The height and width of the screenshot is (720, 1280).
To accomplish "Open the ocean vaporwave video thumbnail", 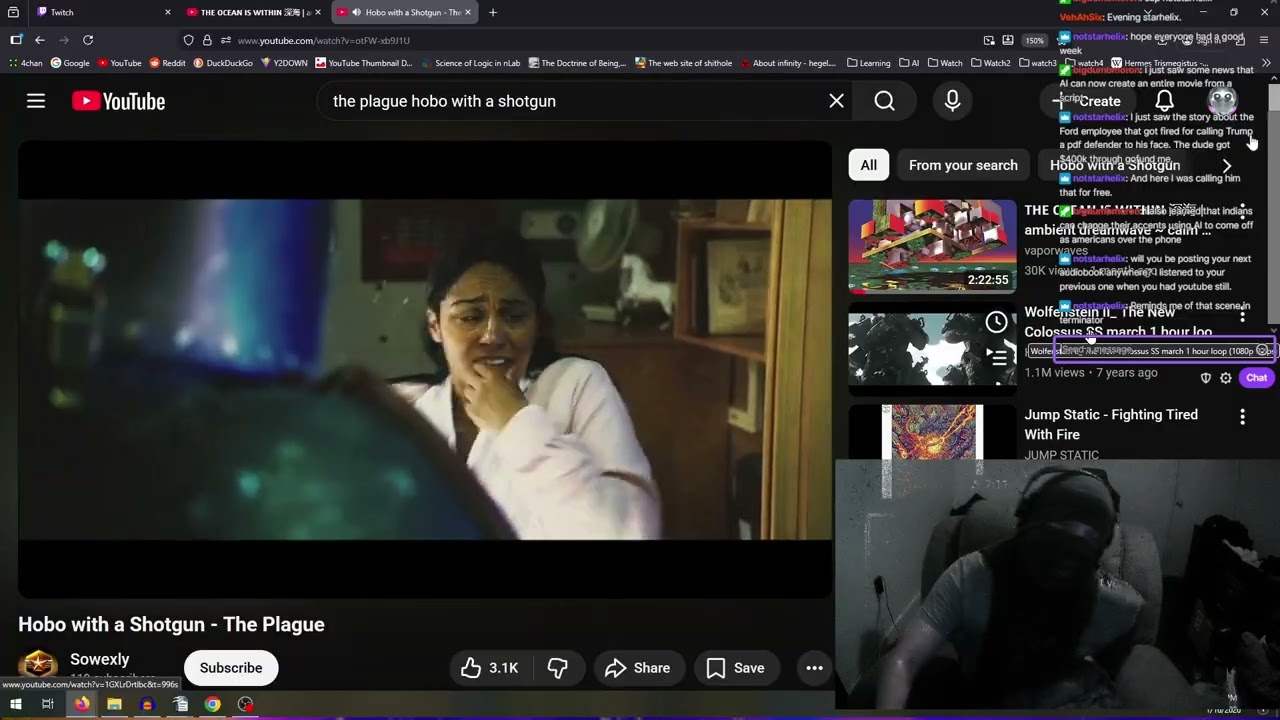I will coord(932,246).
